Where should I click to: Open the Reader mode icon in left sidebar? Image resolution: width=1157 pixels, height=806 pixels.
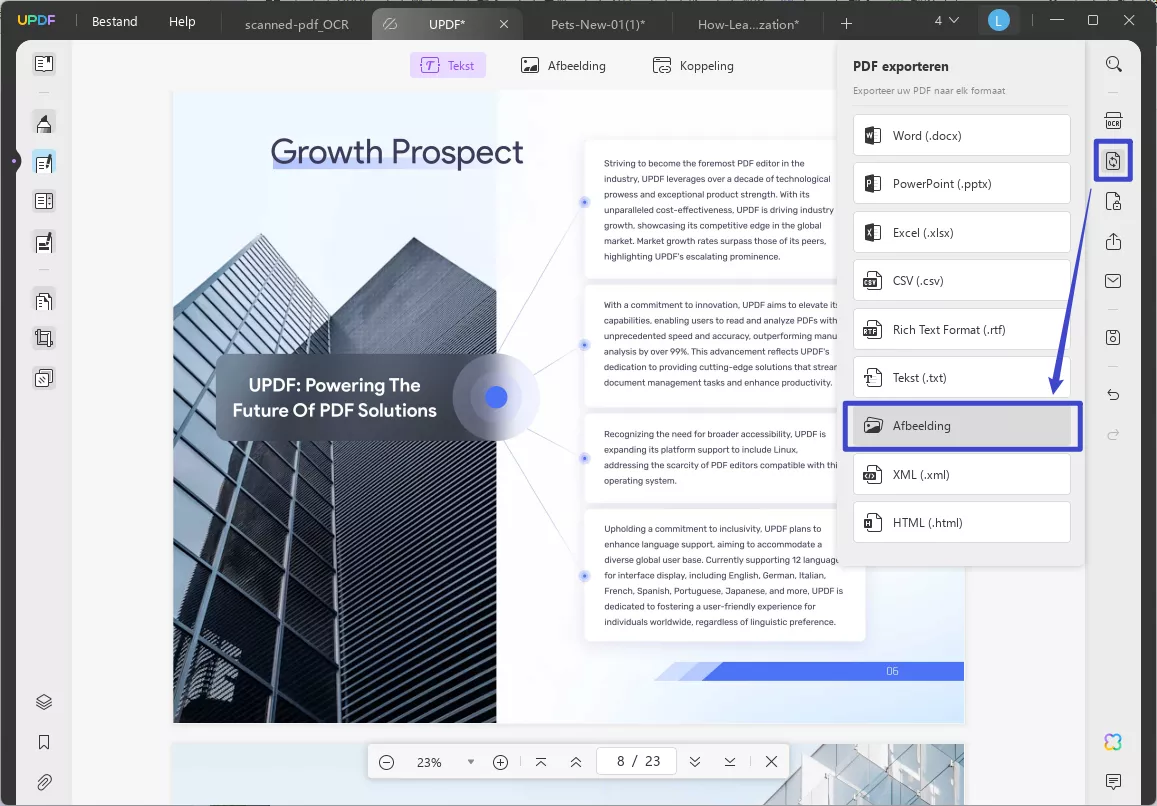44,63
